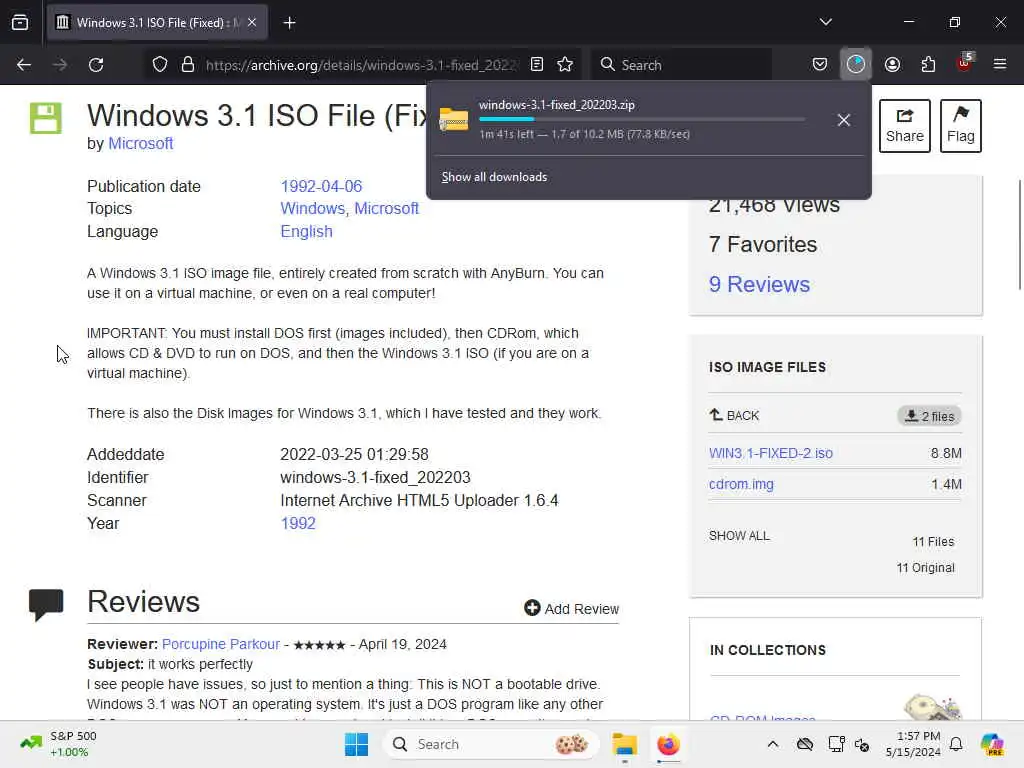1024x768 pixels.
Task: Open File Explorer from taskbar
Action: pos(624,744)
